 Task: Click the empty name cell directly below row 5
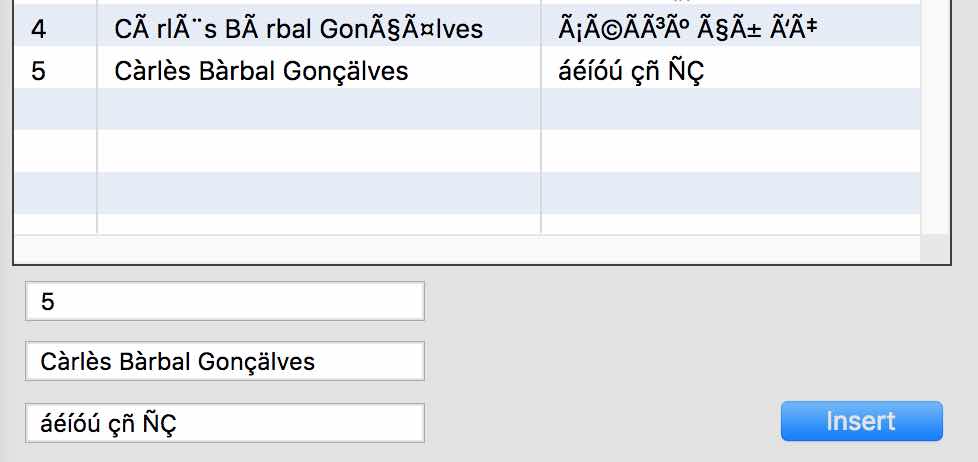point(318,109)
